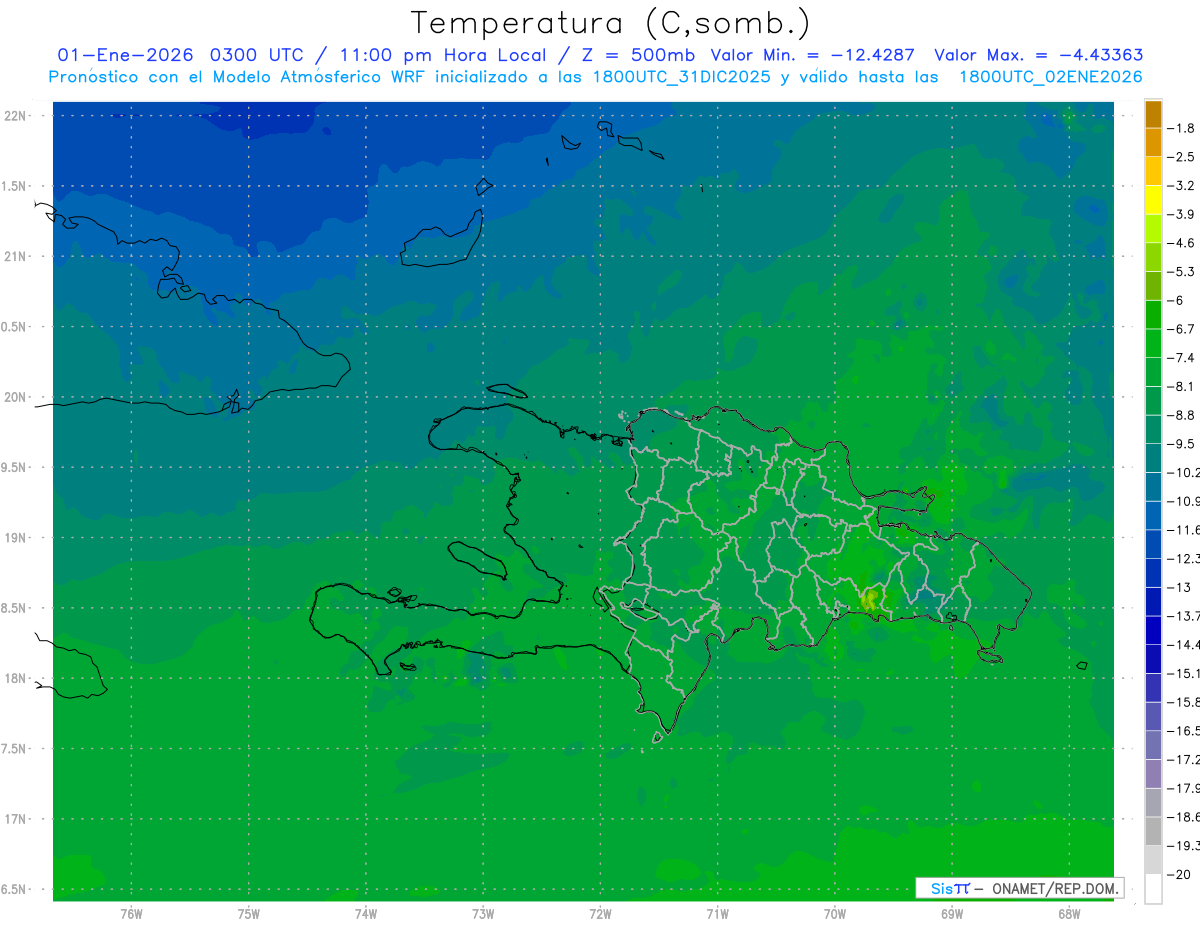The width and height of the screenshot is (1200, 927).
Task: Click the '-1.8' legend value
Action: (1182, 128)
